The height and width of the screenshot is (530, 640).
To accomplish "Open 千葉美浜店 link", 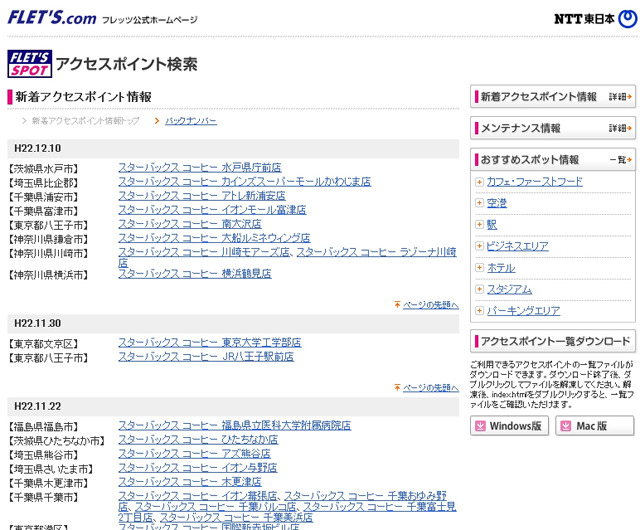I will coord(236,518).
